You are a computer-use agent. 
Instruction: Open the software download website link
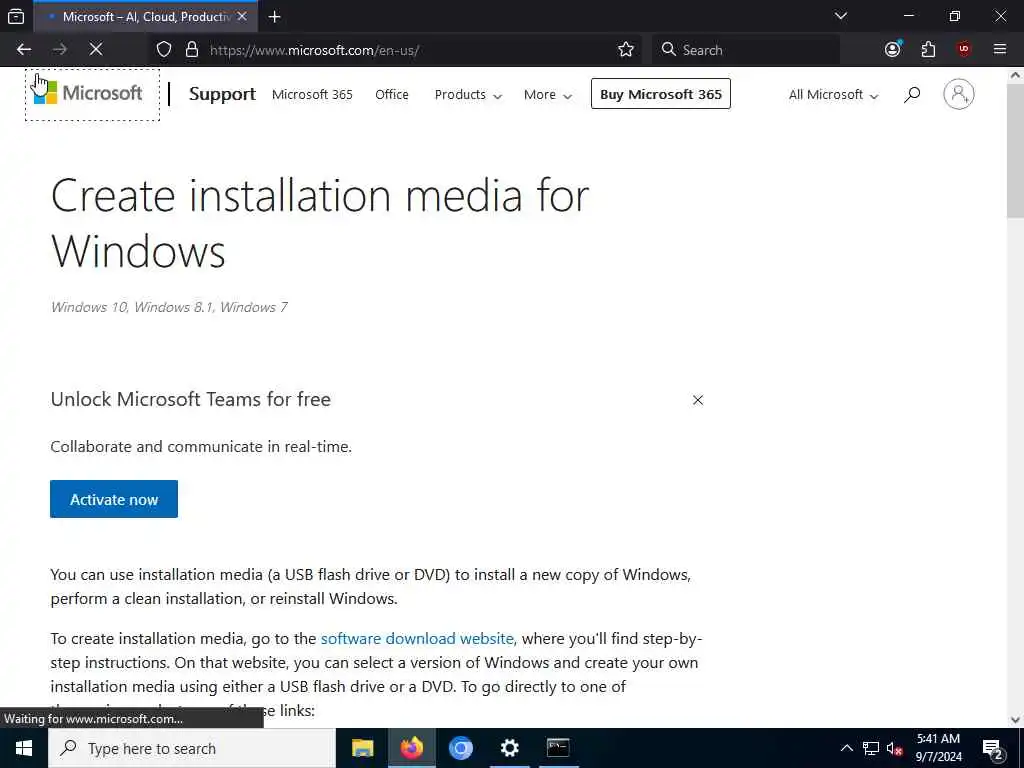417,638
